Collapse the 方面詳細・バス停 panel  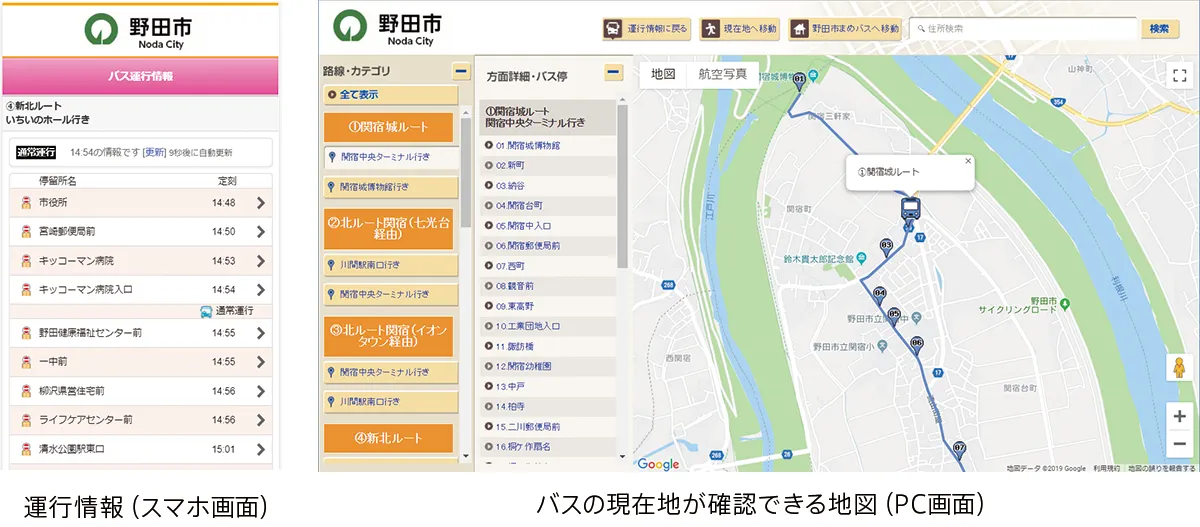tap(614, 72)
